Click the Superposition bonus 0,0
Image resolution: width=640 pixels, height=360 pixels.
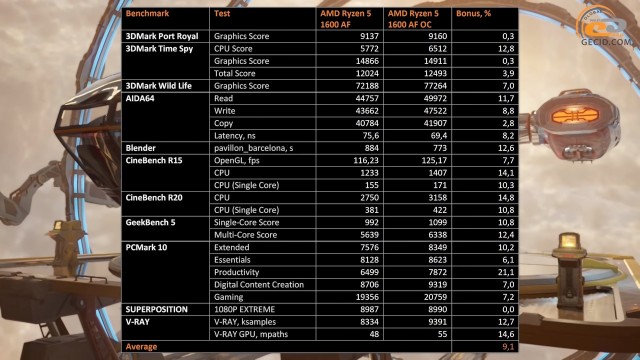pyautogui.click(x=508, y=309)
